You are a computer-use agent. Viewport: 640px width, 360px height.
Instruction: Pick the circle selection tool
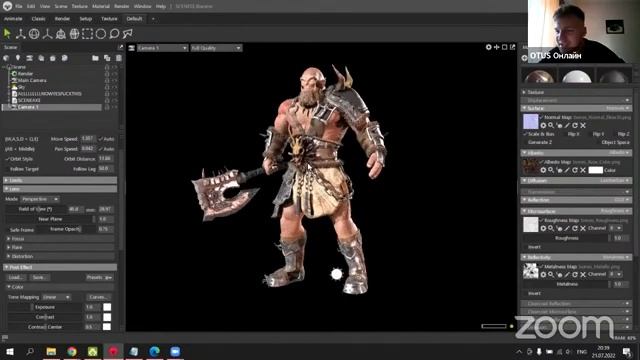(101, 34)
